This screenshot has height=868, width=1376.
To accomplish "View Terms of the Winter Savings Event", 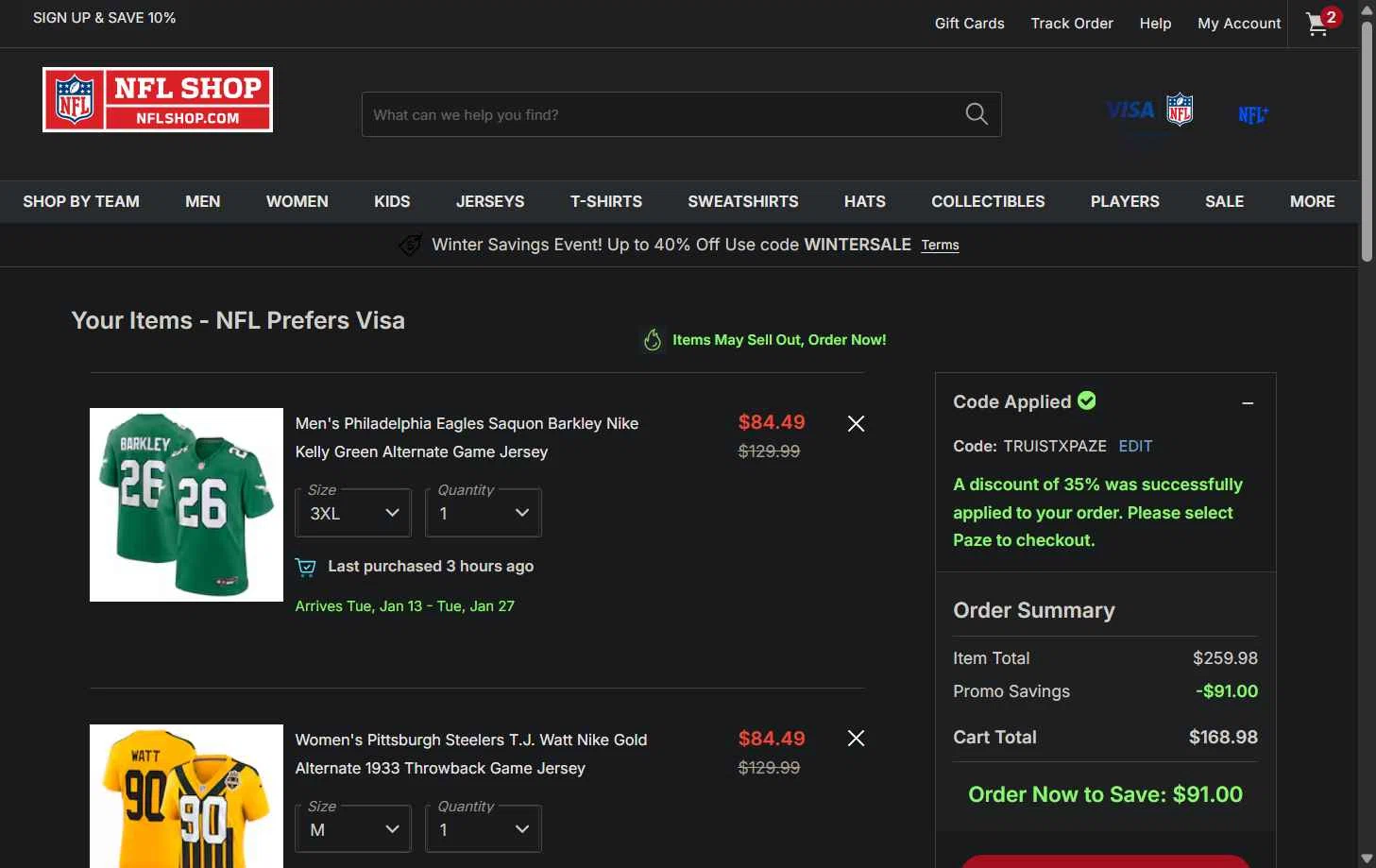I will (x=940, y=246).
